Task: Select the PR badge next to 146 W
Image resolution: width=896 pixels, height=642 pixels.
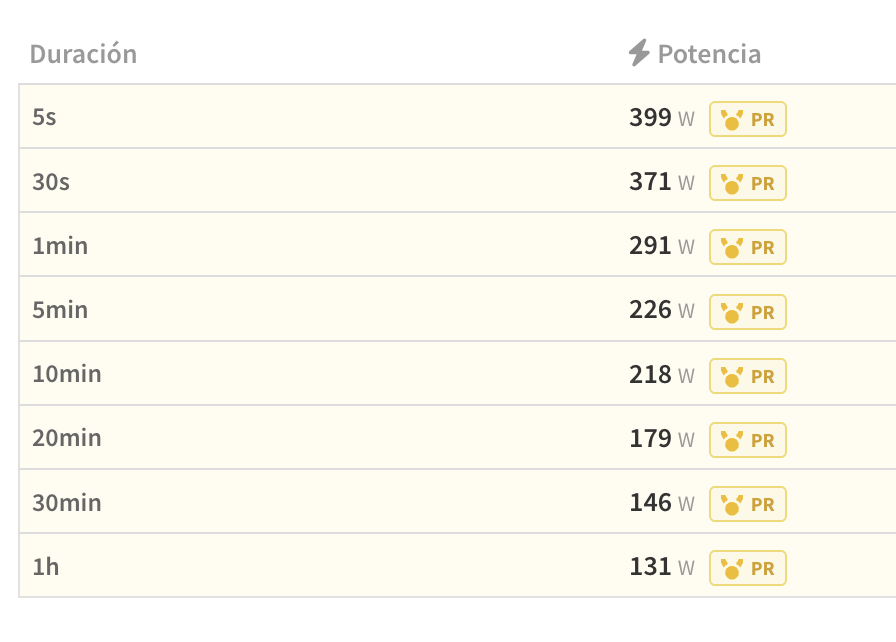Action: click(748, 504)
